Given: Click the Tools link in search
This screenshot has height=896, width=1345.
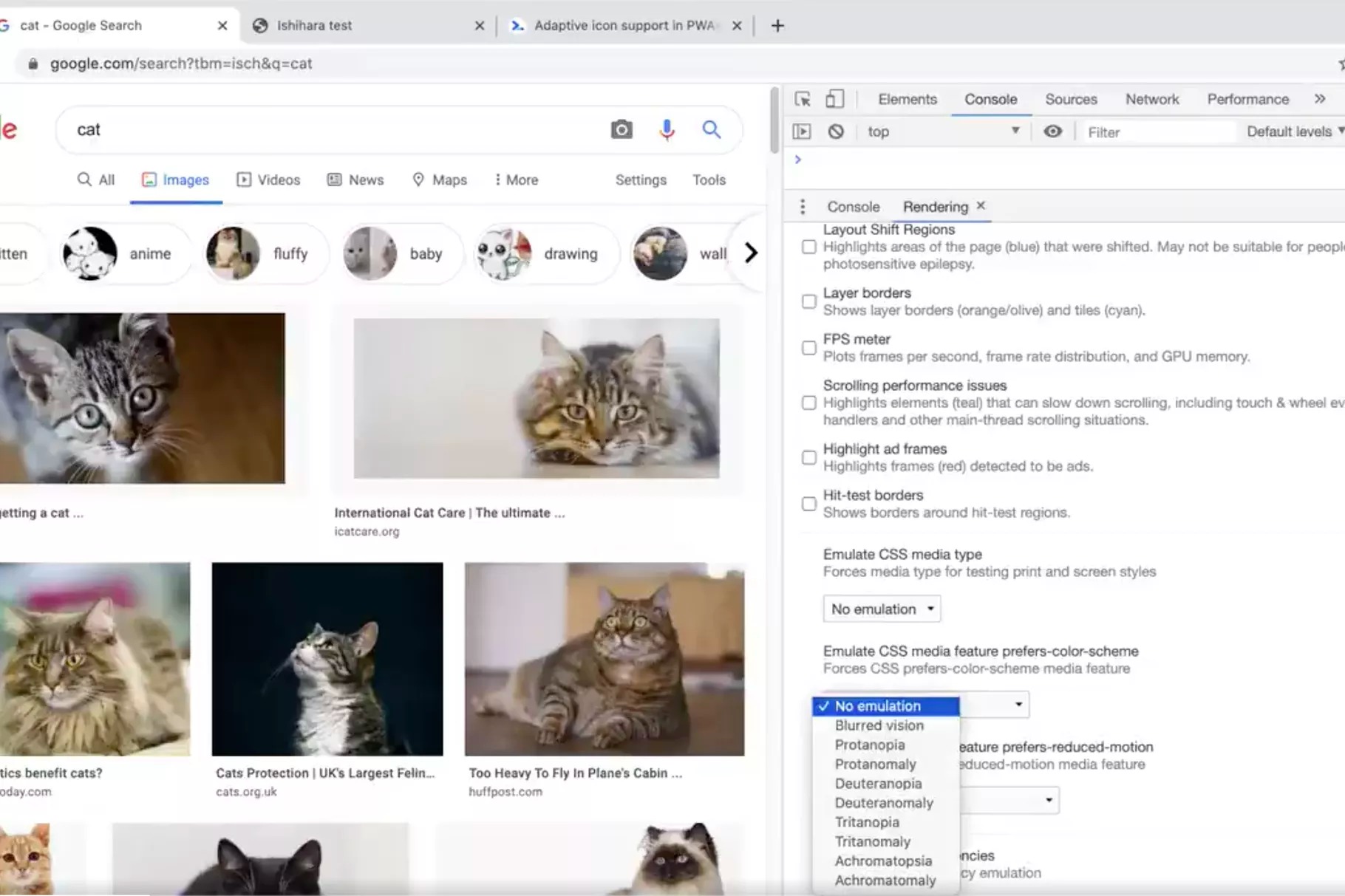Looking at the screenshot, I should [x=709, y=179].
